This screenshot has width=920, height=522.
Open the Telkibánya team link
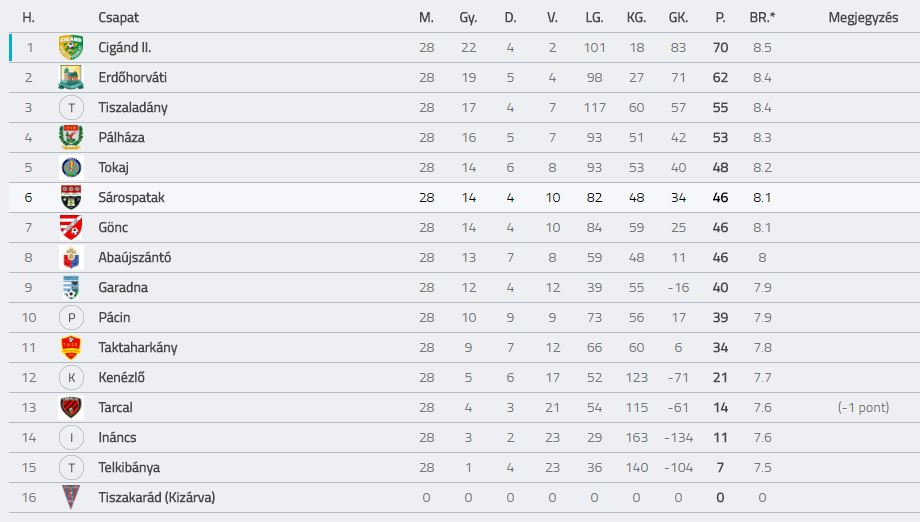[x=129, y=467]
